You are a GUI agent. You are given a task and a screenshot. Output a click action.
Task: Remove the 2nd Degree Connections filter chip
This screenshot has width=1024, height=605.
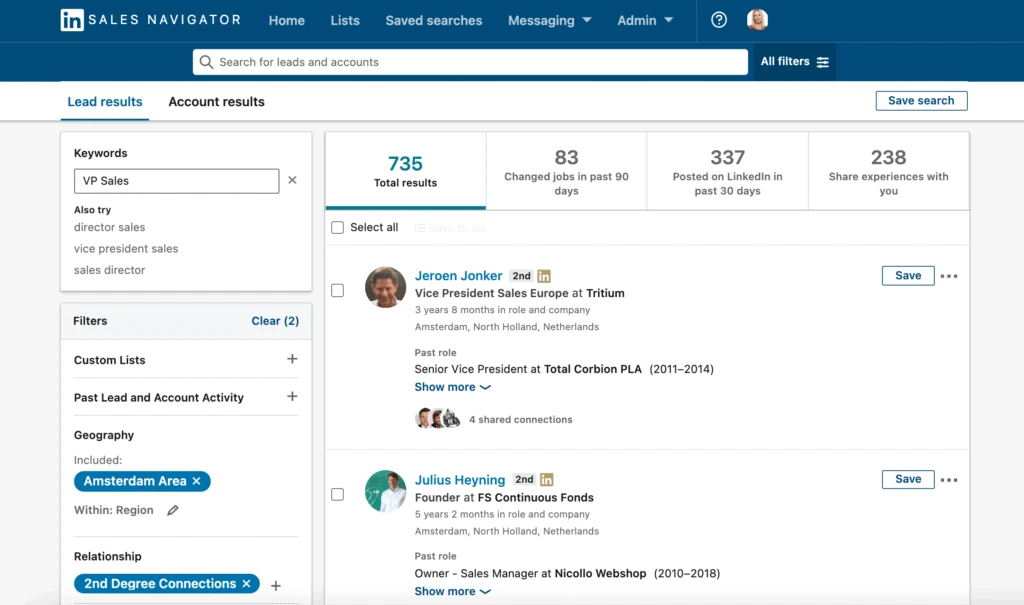[x=246, y=583]
